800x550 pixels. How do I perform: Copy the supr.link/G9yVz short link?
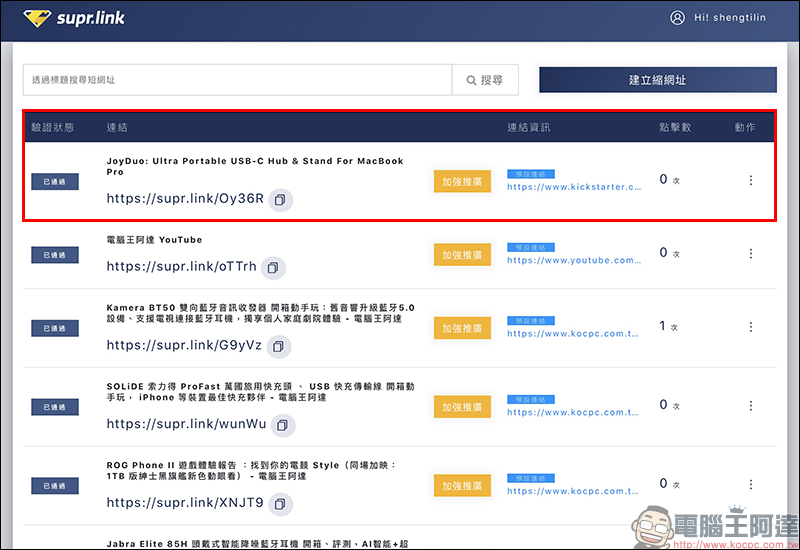pos(279,347)
